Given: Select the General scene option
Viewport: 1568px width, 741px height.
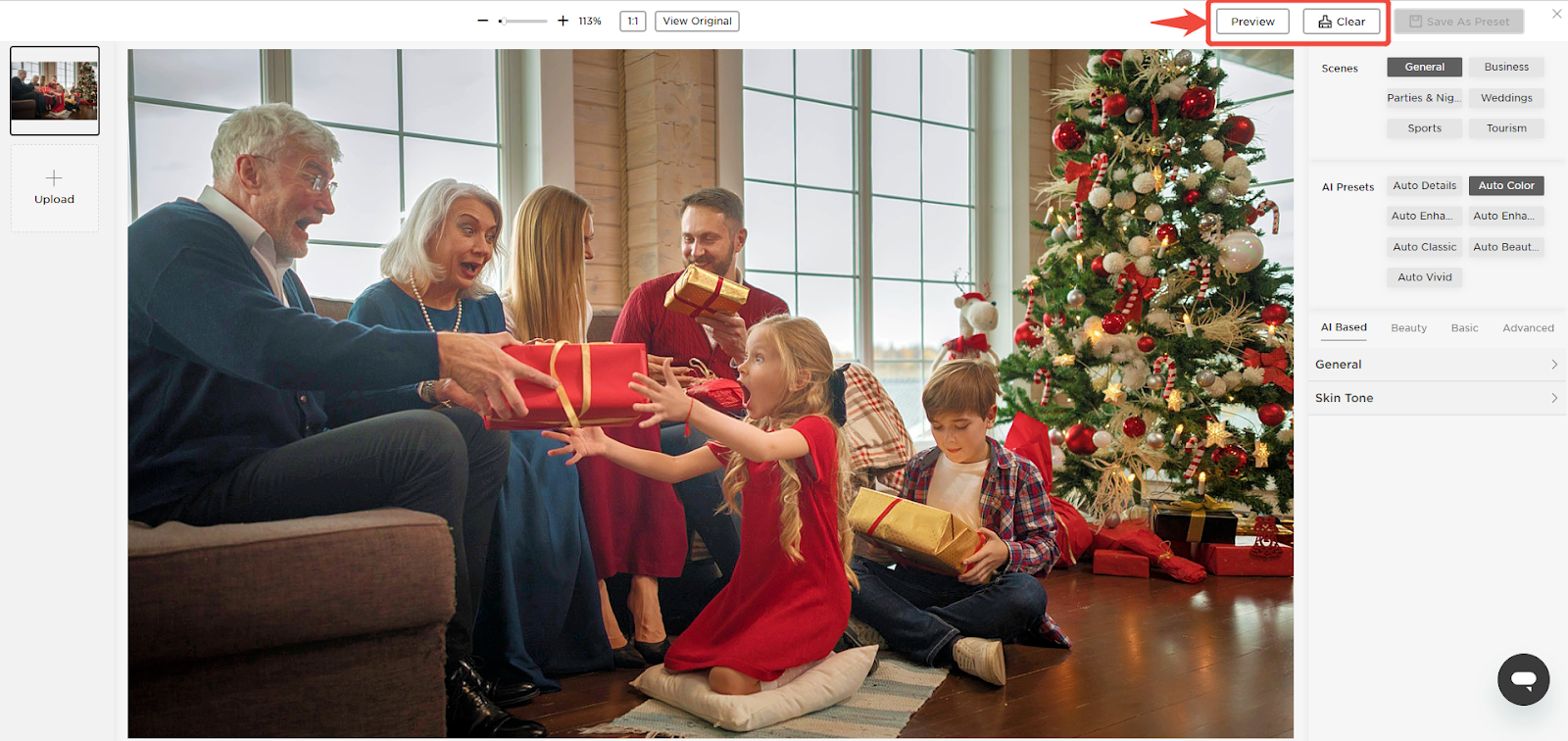Looking at the screenshot, I should [1425, 67].
